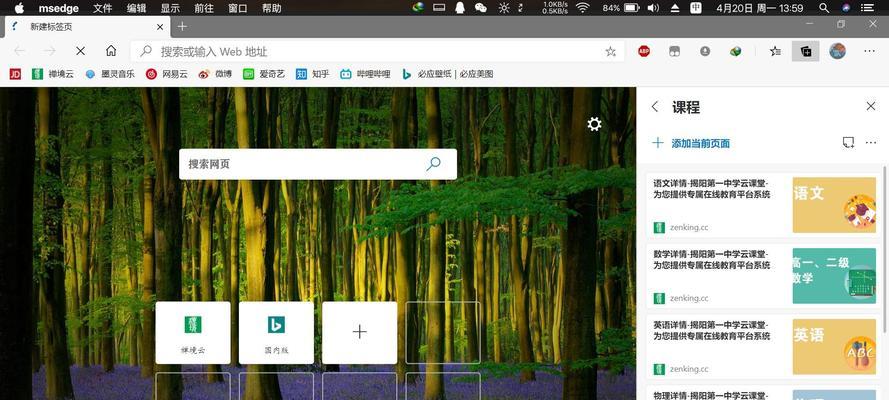Close the Collections panel
This screenshot has height=400, width=889.
(x=871, y=106)
